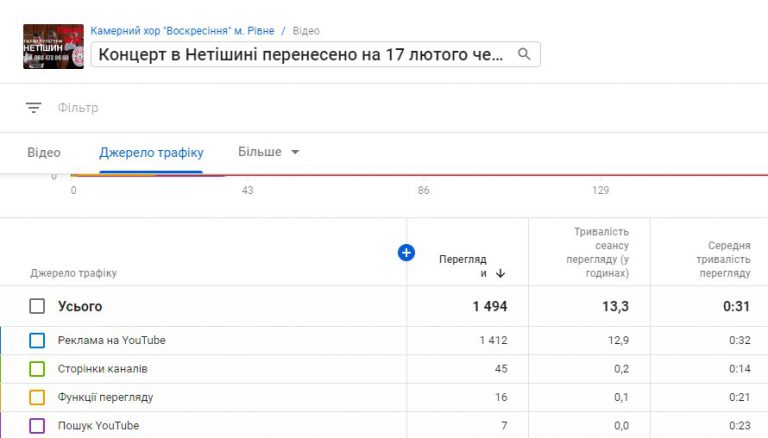Image resolution: width=768 pixels, height=438 pixels.
Task: Open the Камерний хор "Воскресіння" channel link
Action: tap(180, 31)
